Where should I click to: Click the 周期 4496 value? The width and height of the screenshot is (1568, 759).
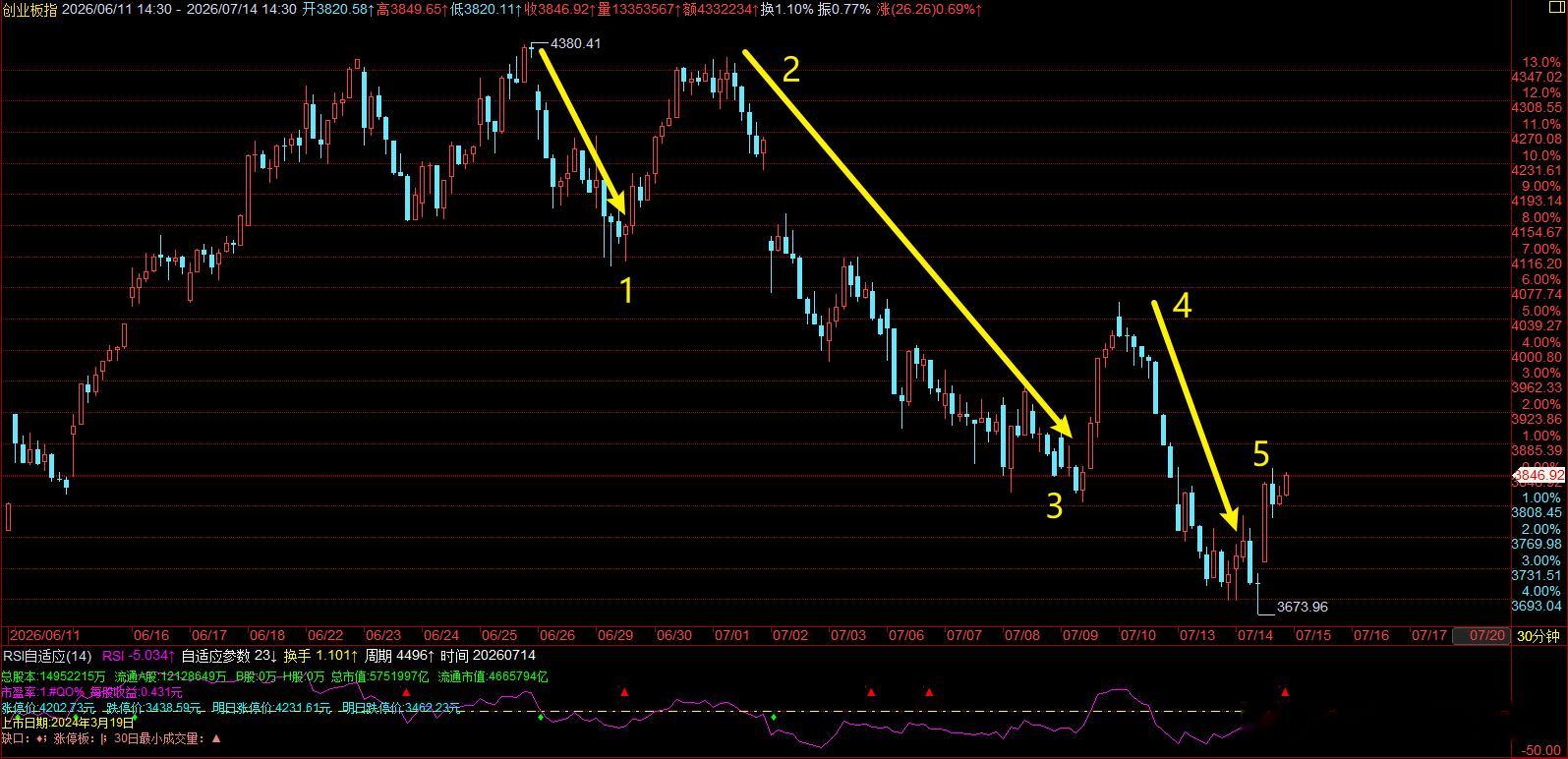[399, 656]
